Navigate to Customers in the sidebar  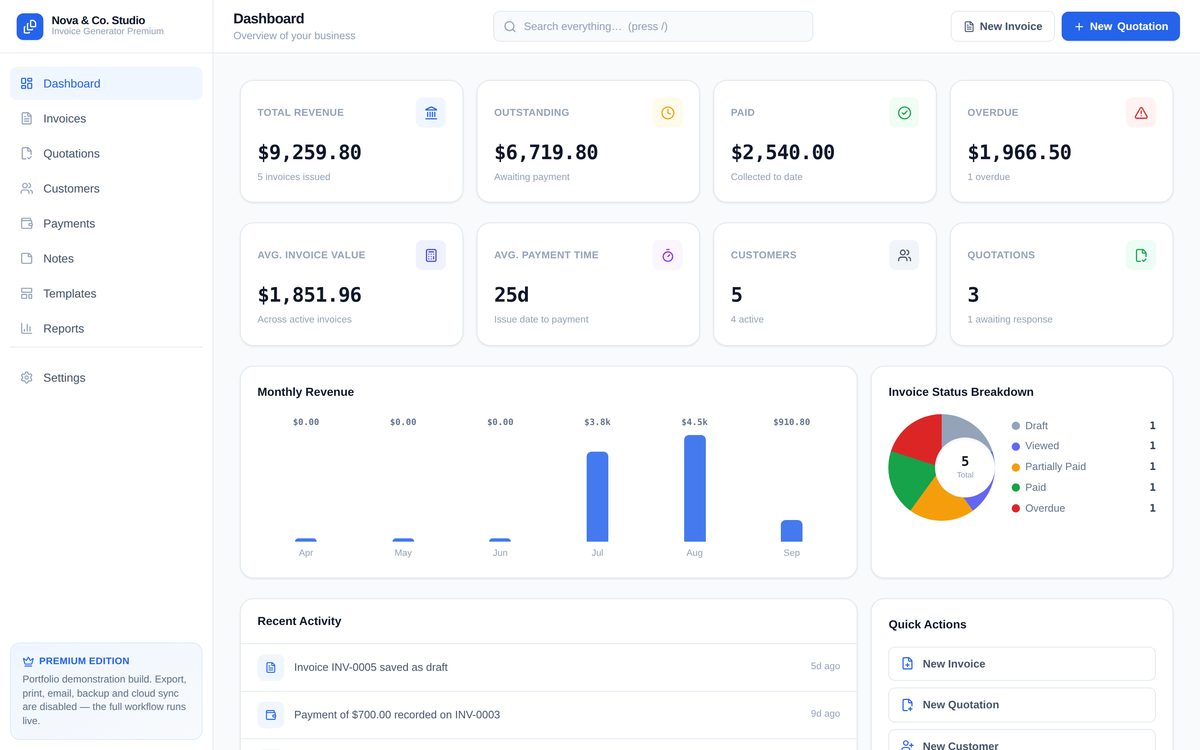(x=106, y=189)
